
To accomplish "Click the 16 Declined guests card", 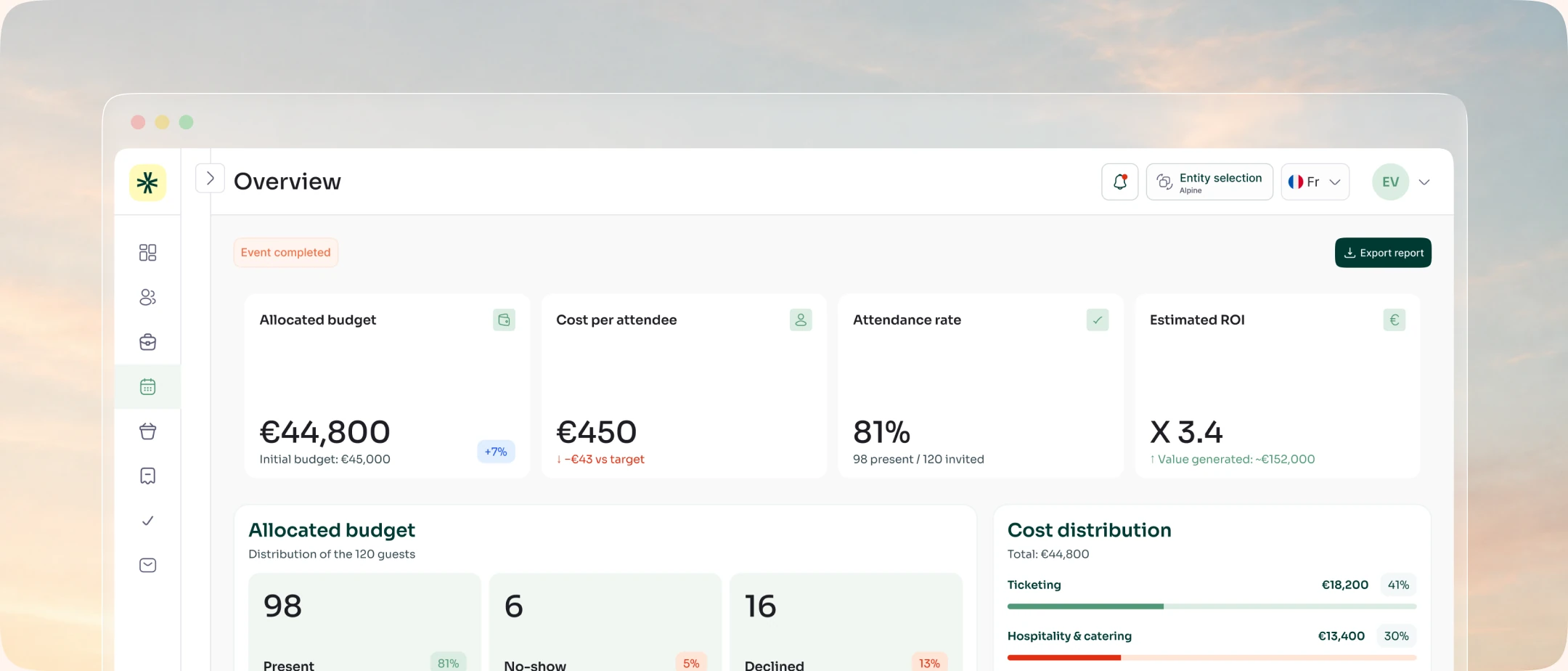I will point(846,622).
